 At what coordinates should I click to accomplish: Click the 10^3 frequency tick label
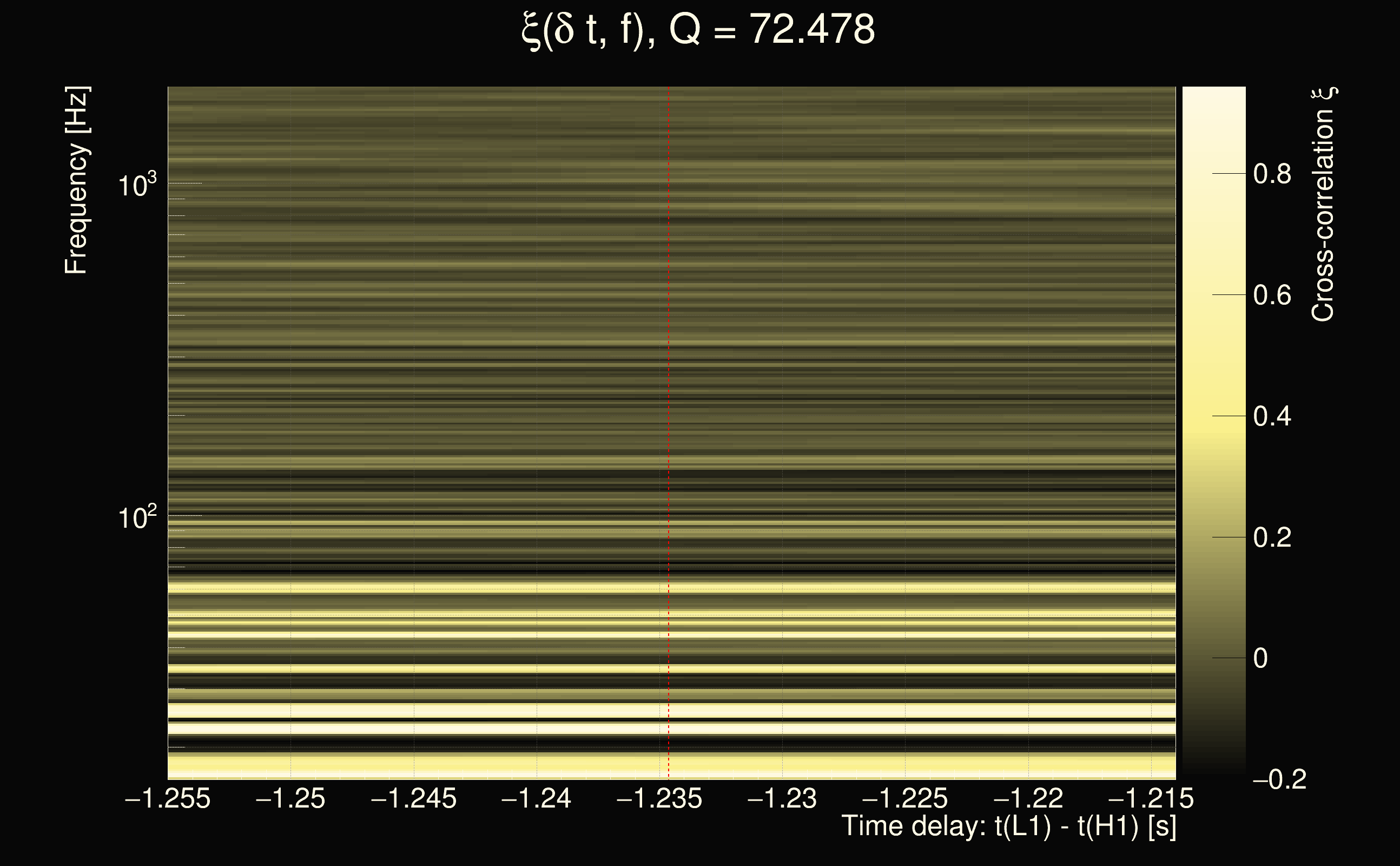pyautogui.click(x=137, y=186)
